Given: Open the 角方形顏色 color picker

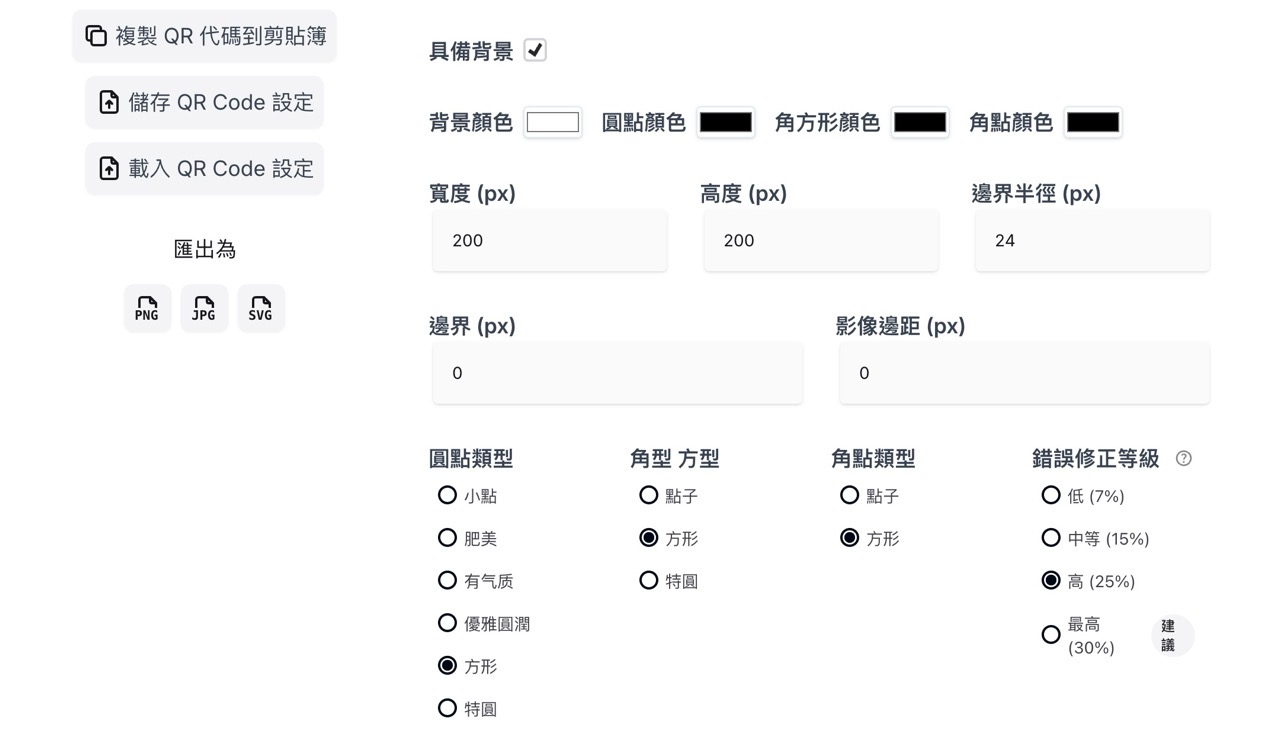Looking at the screenshot, I should coord(920,122).
